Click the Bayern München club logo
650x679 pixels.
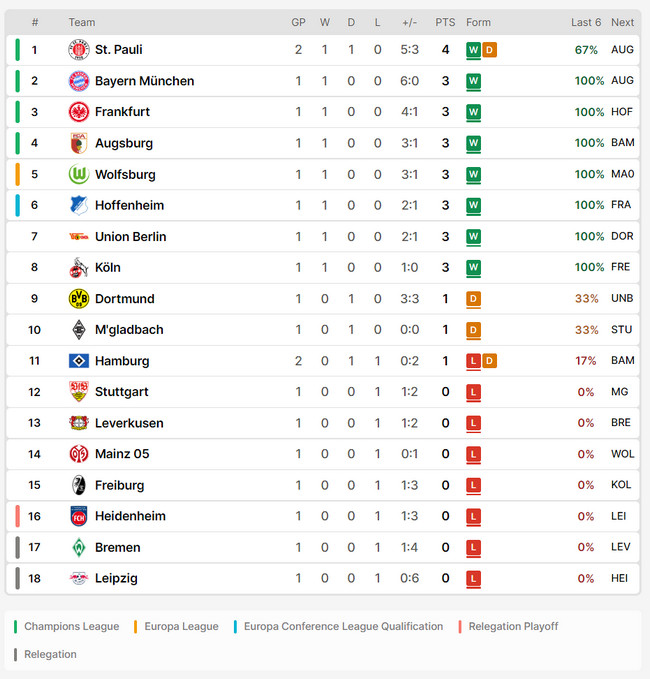(79, 81)
